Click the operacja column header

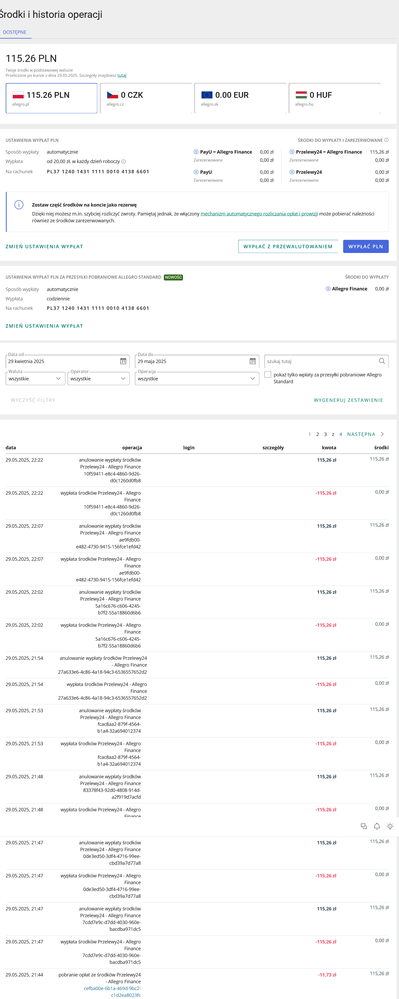132,448
